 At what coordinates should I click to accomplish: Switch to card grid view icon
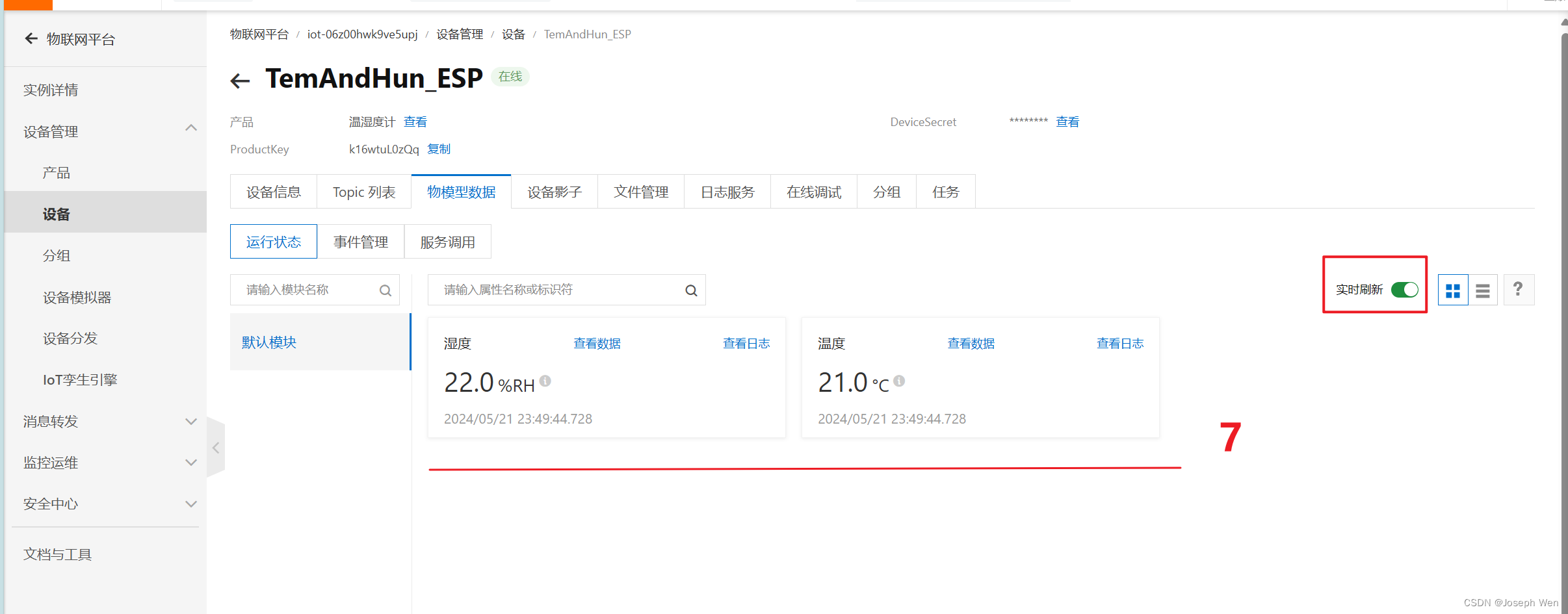1453,290
